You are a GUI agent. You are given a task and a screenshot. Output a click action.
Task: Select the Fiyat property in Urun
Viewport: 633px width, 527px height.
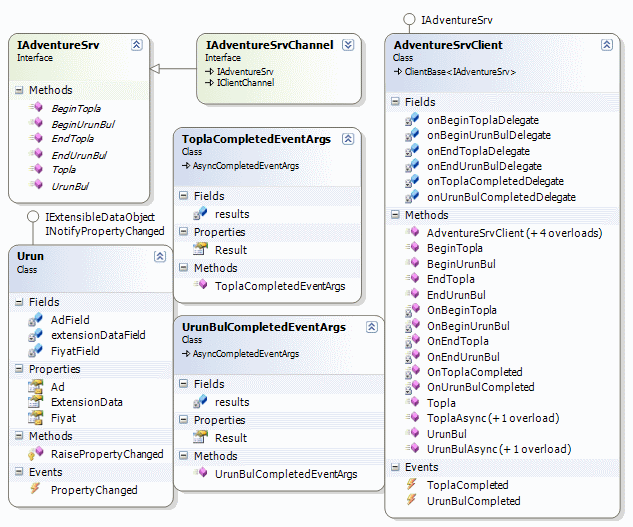point(65,418)
